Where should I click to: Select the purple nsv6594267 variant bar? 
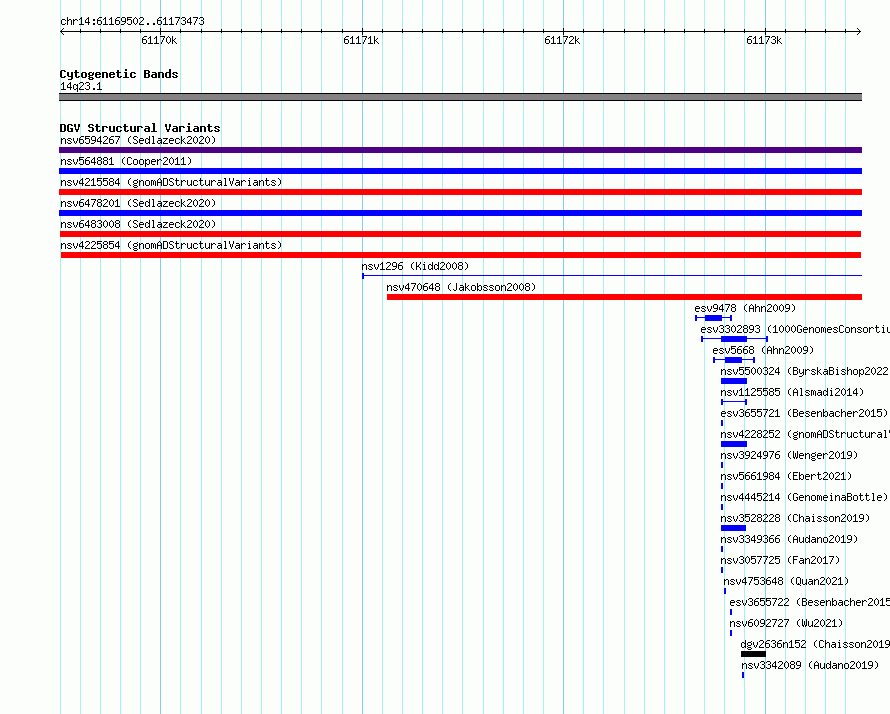pos(460,150)
